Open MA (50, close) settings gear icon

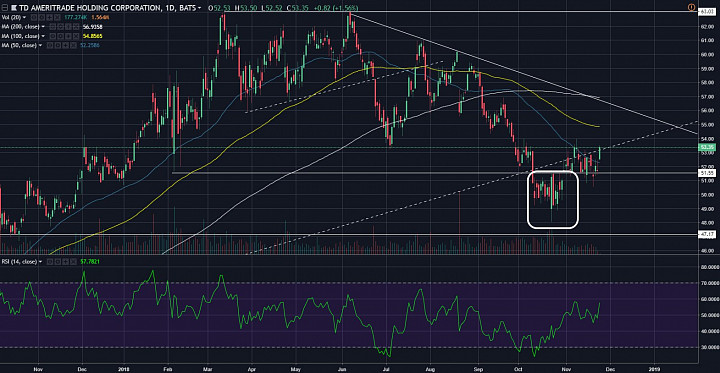[x=57, y=45]
